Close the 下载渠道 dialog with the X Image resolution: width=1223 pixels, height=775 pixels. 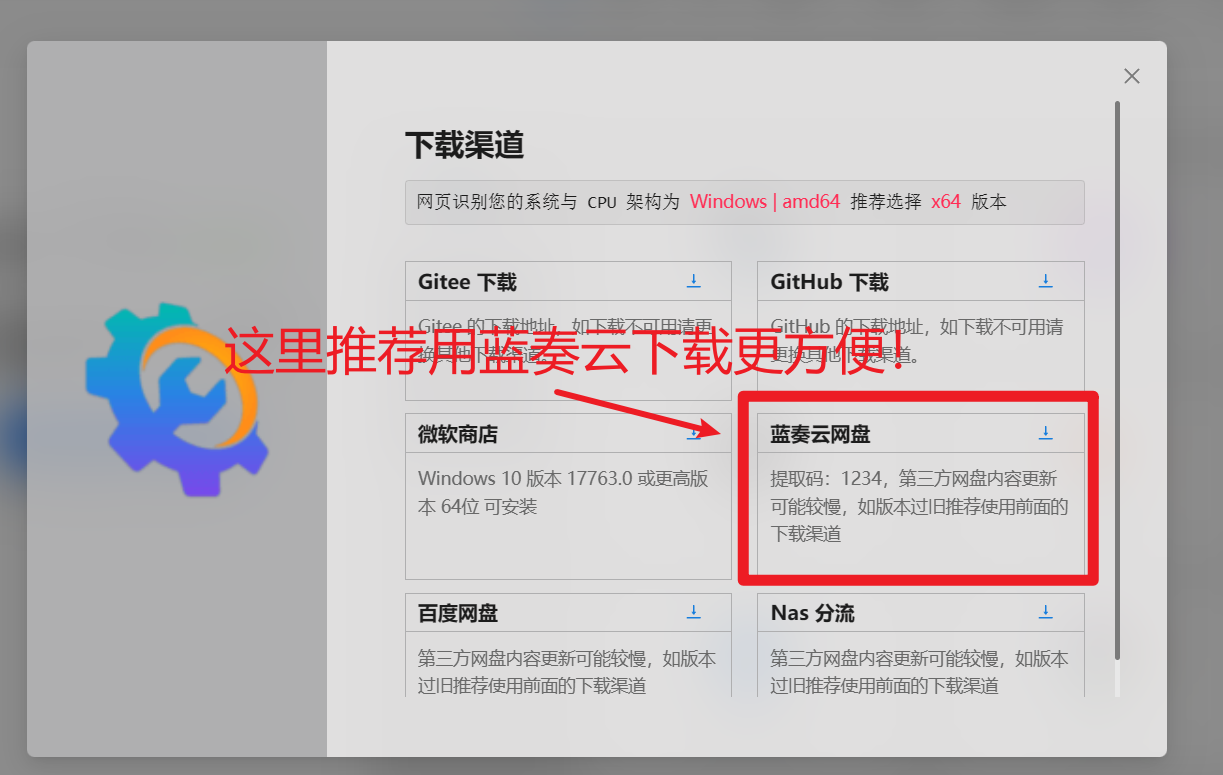tap(1131, 76)
